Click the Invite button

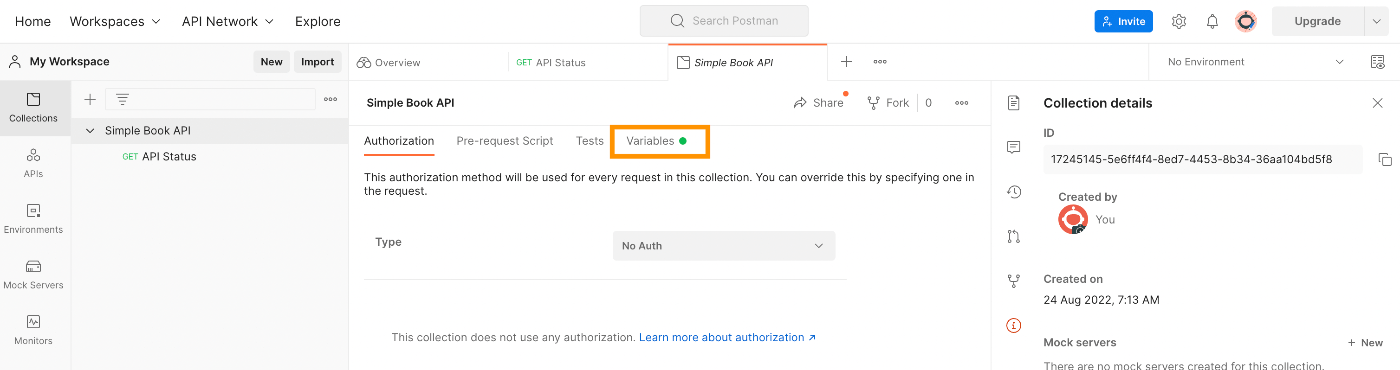pyautogui.click(x=1124, y=21)
